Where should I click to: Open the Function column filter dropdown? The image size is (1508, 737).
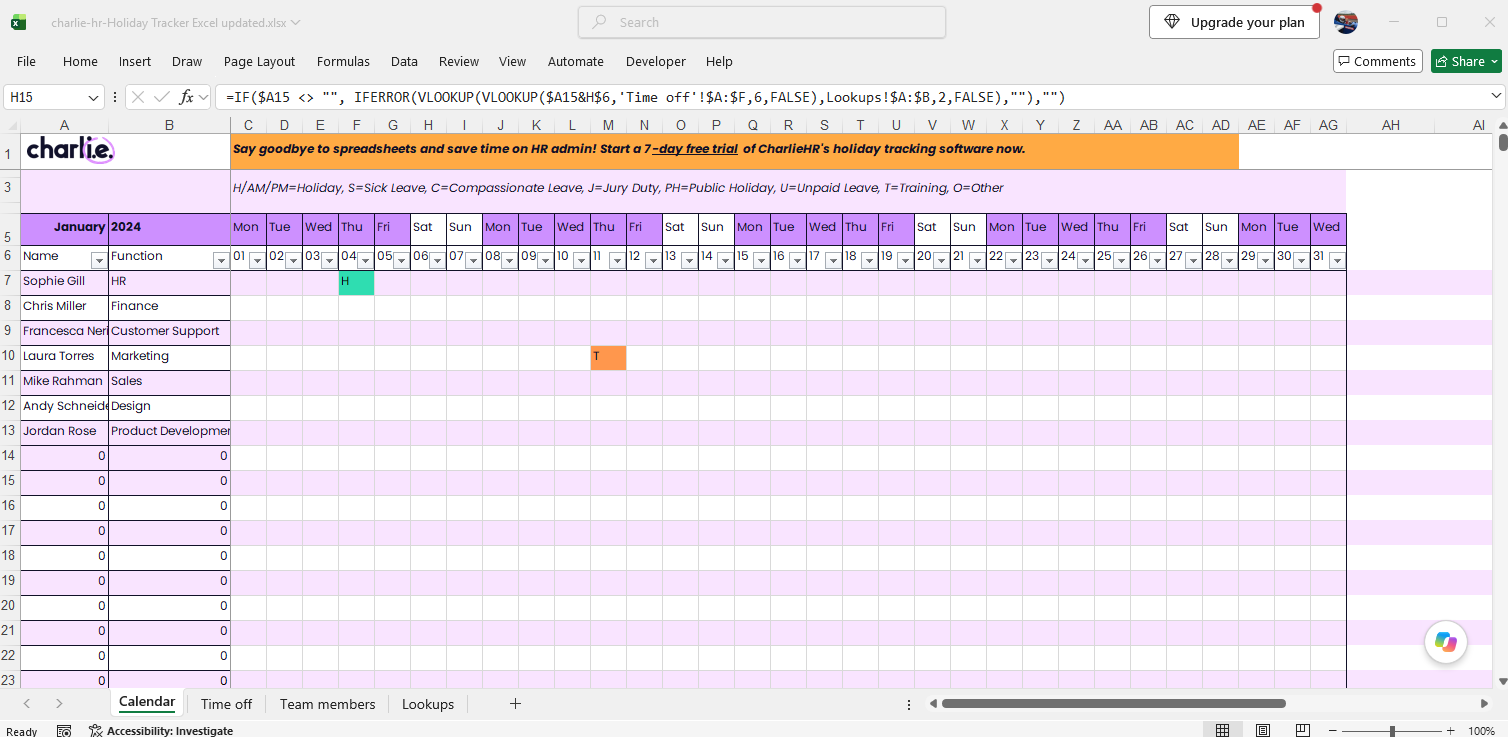(221, 260)
